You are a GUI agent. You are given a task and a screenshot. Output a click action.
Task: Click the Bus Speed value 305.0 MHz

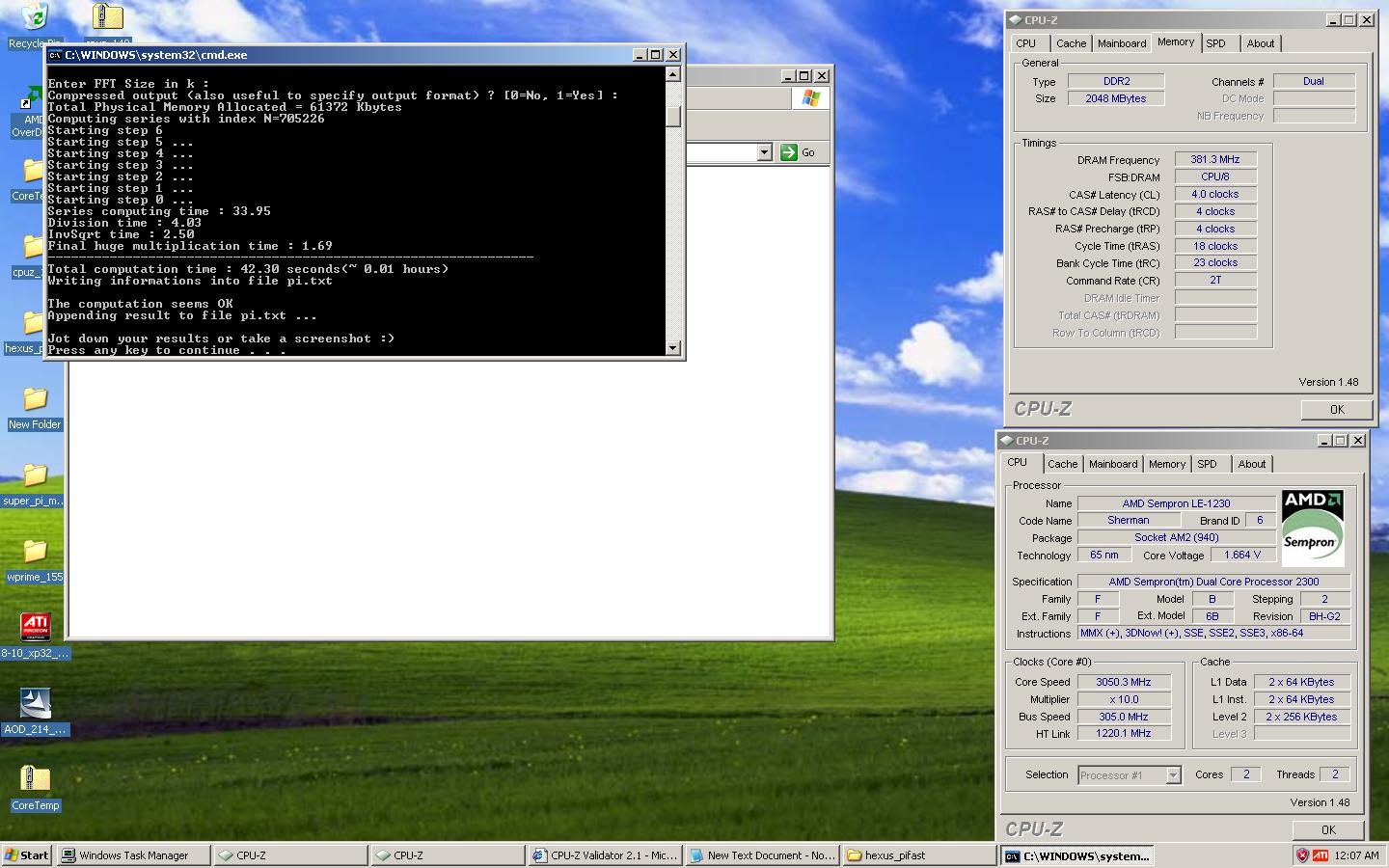pos(1124,718)
